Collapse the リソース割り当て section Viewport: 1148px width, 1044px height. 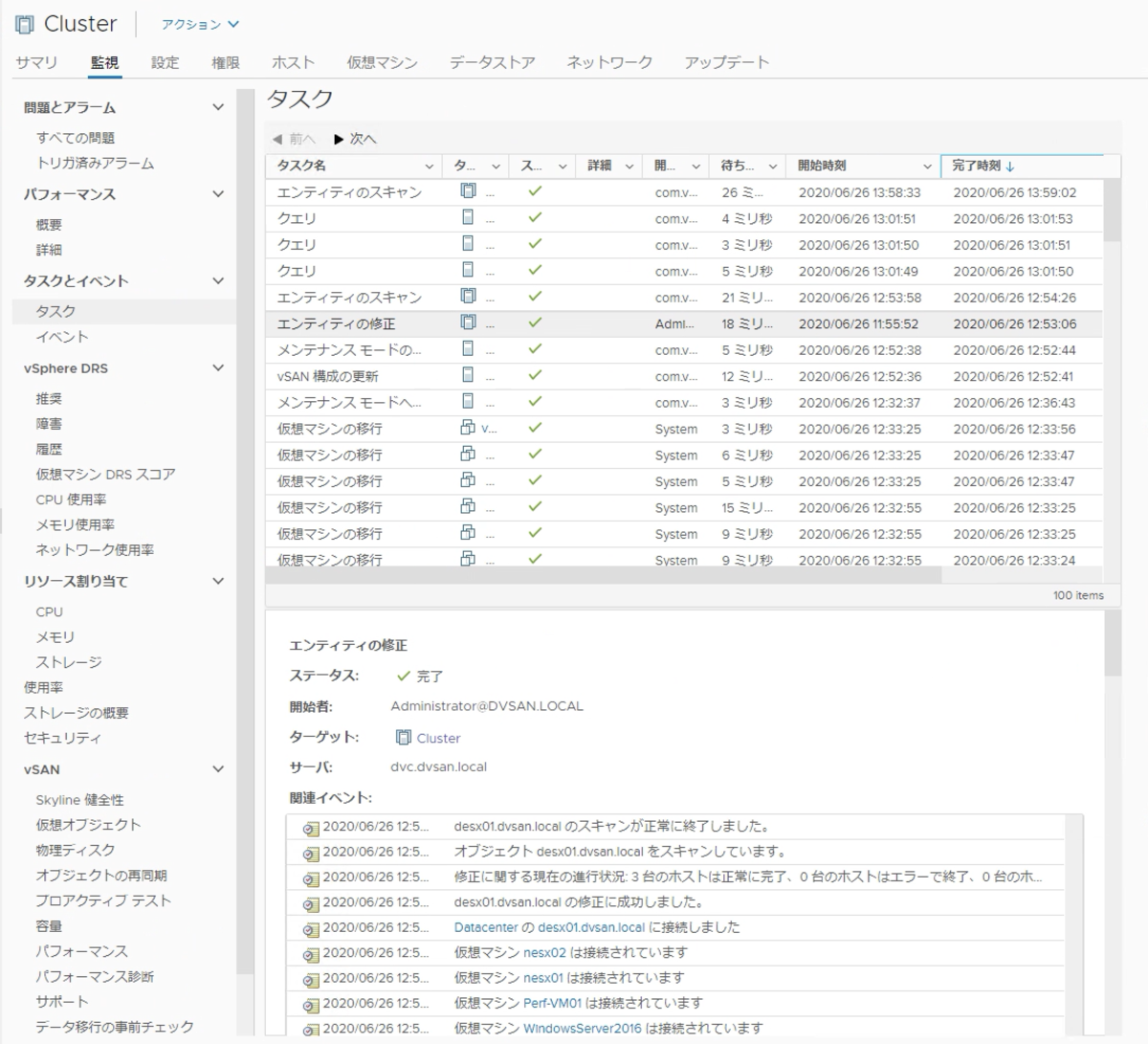tap(218, 581)
